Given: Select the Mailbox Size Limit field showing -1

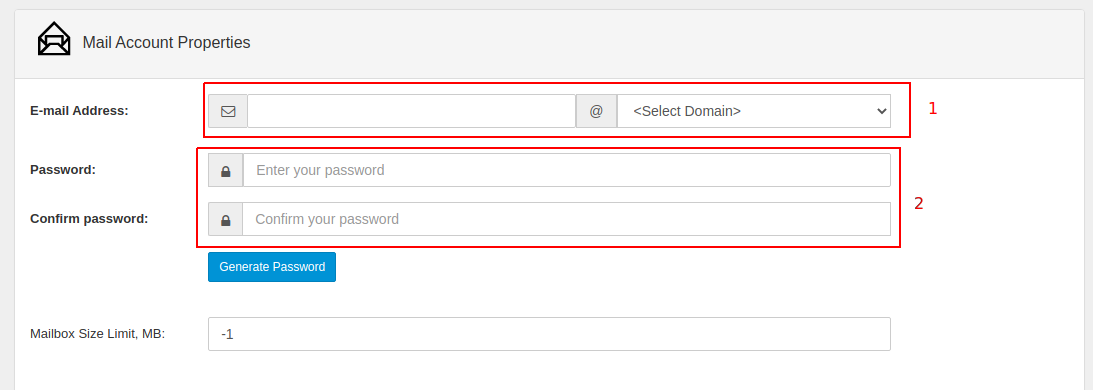Looking at the screenshot, I should [x=549, y=334].
